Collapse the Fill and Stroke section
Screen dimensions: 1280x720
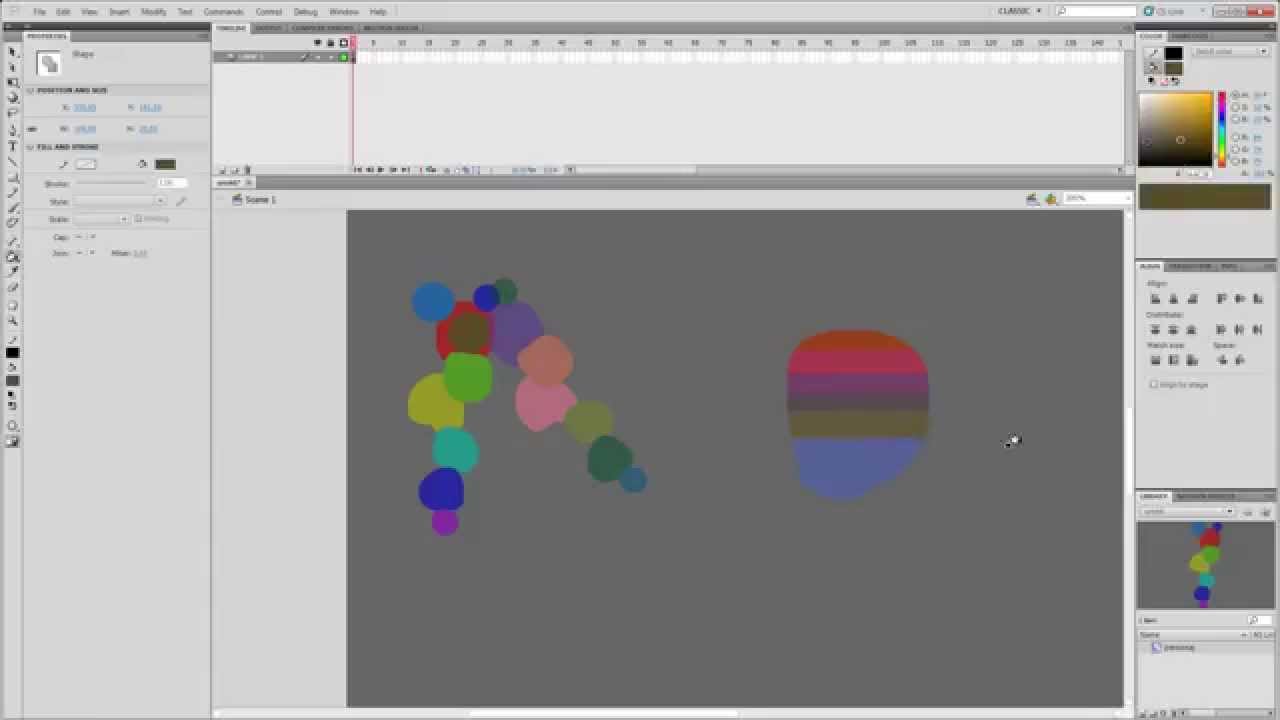[x=30, y=147]
